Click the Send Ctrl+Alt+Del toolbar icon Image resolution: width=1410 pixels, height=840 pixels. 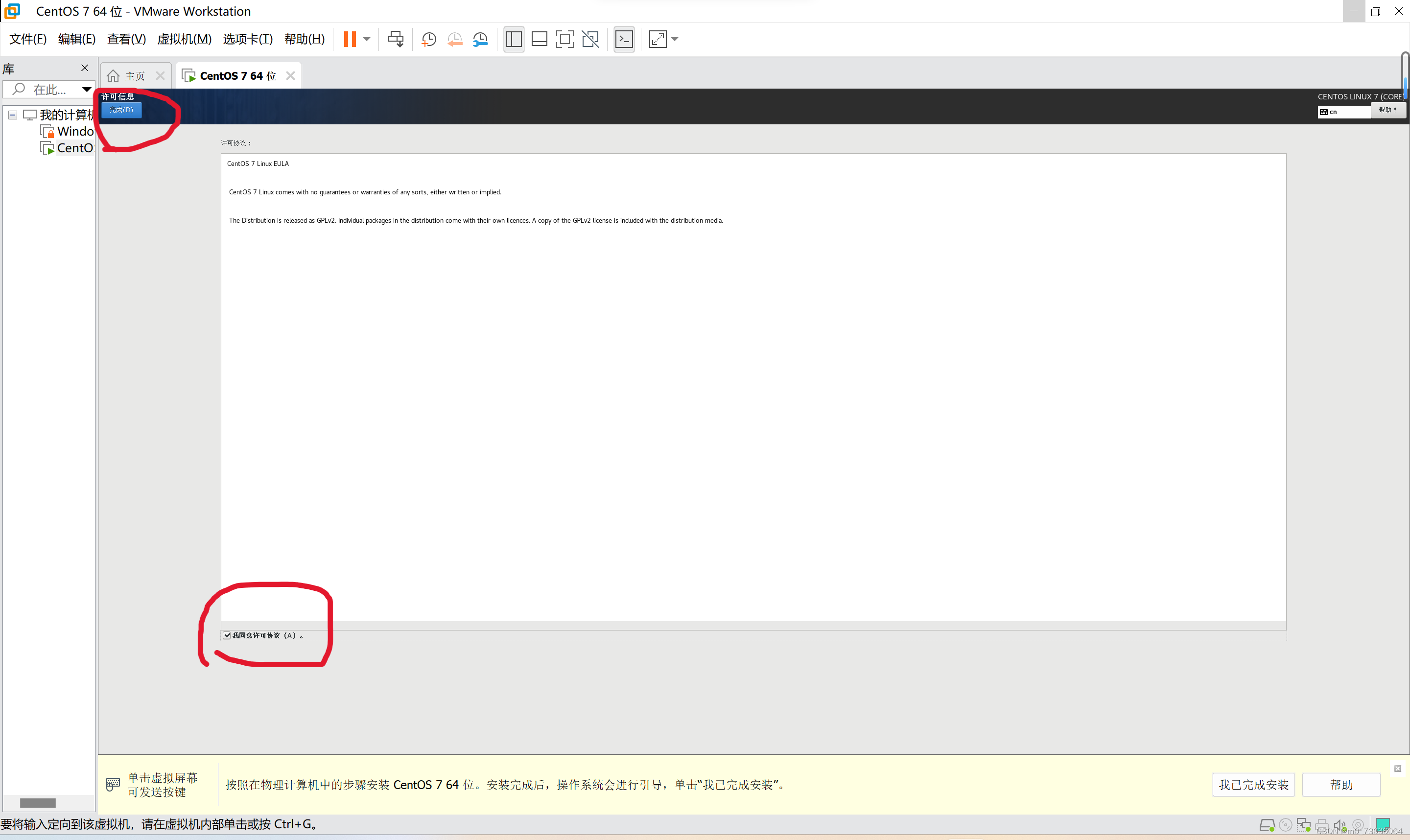point(395,39)
